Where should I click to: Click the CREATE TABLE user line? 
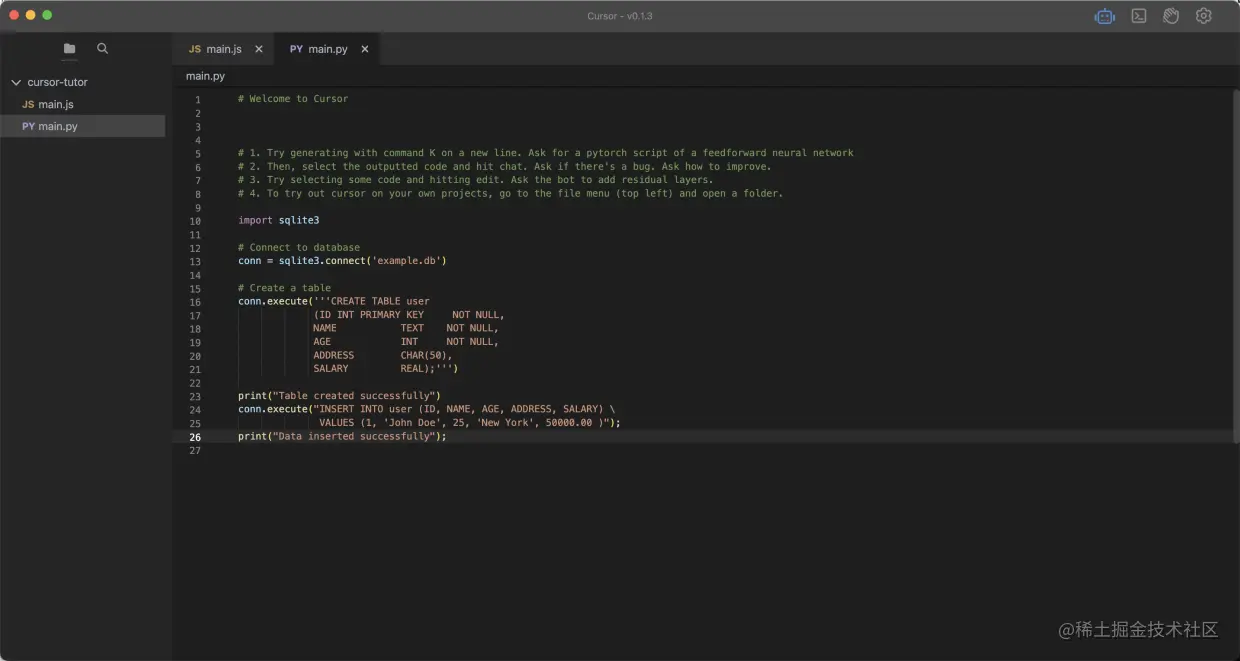(x=333, y=301)
